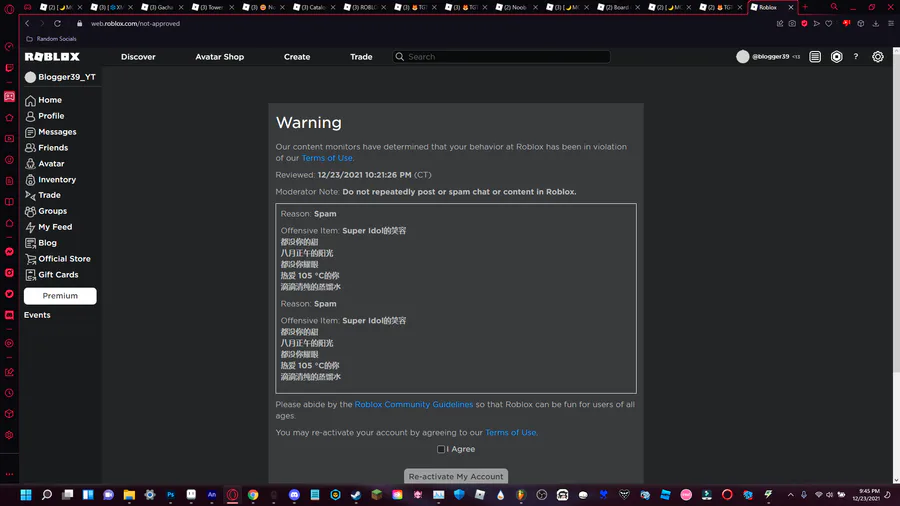This screenshot has width=900, height=506.
Task: Check the I Agree checkbox
Action: (x=441, y=449)
